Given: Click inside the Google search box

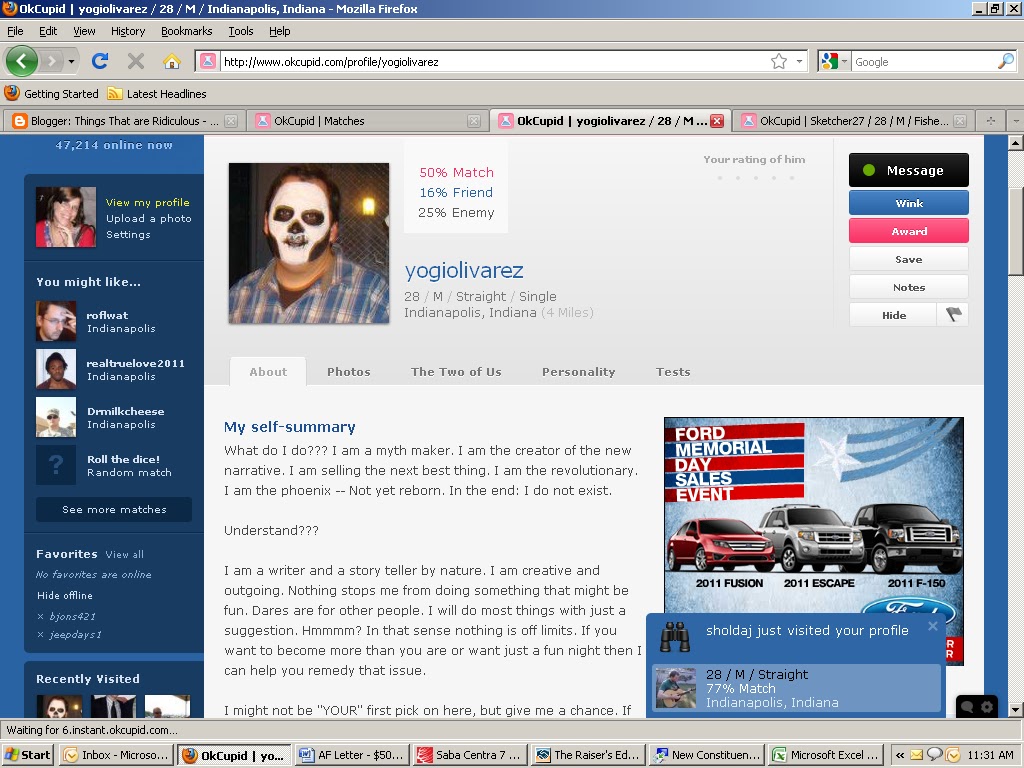Looking at the screenshot, I should point(924,61).
